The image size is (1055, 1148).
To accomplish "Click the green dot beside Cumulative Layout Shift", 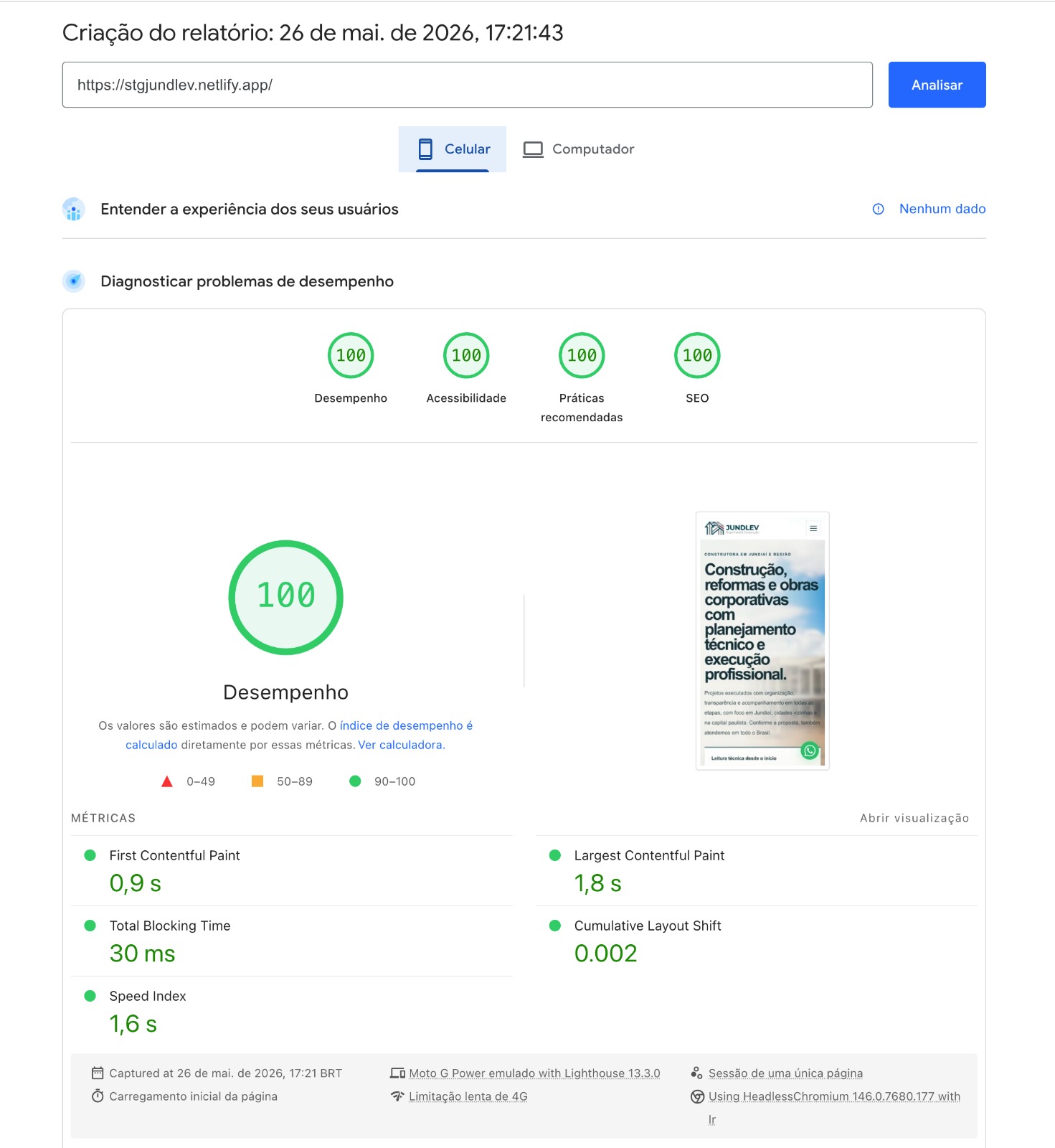I will tap(555, 926).
